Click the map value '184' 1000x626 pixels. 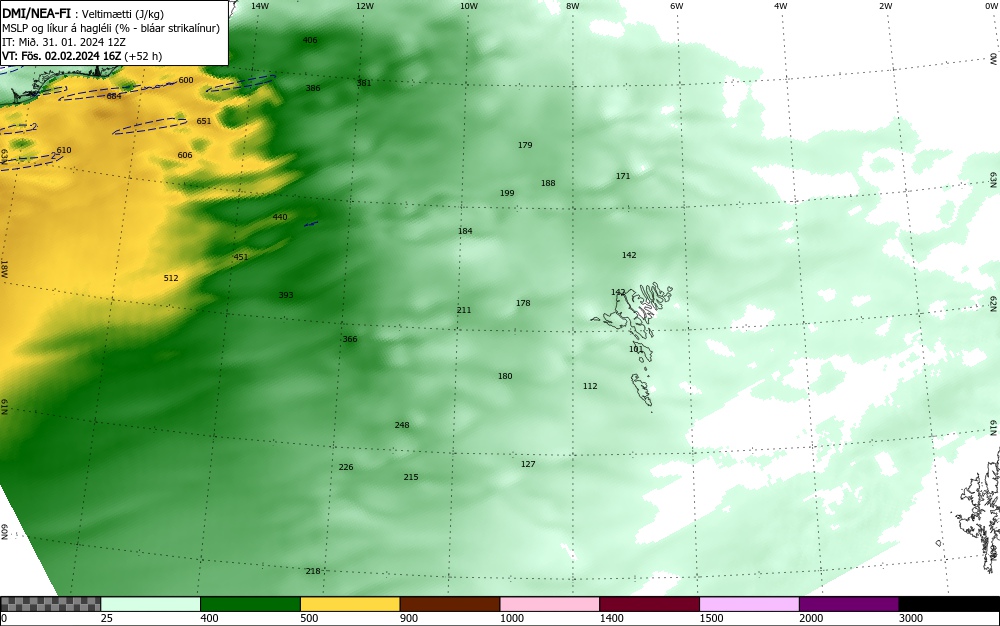pos(466,231)
